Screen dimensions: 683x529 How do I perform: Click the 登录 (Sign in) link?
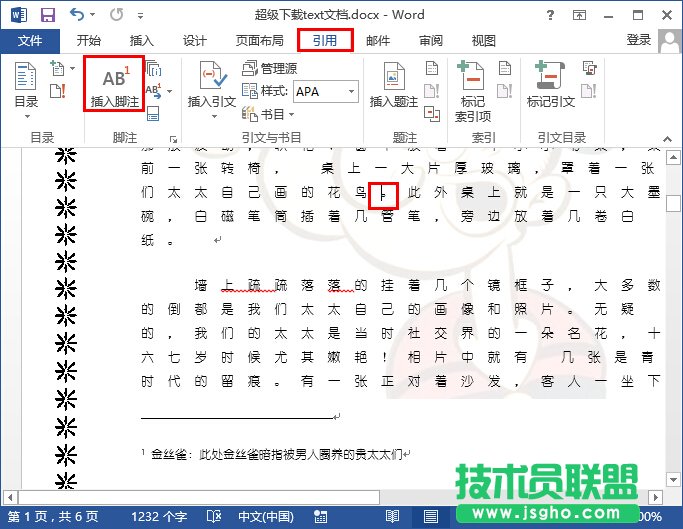(638, 40)
